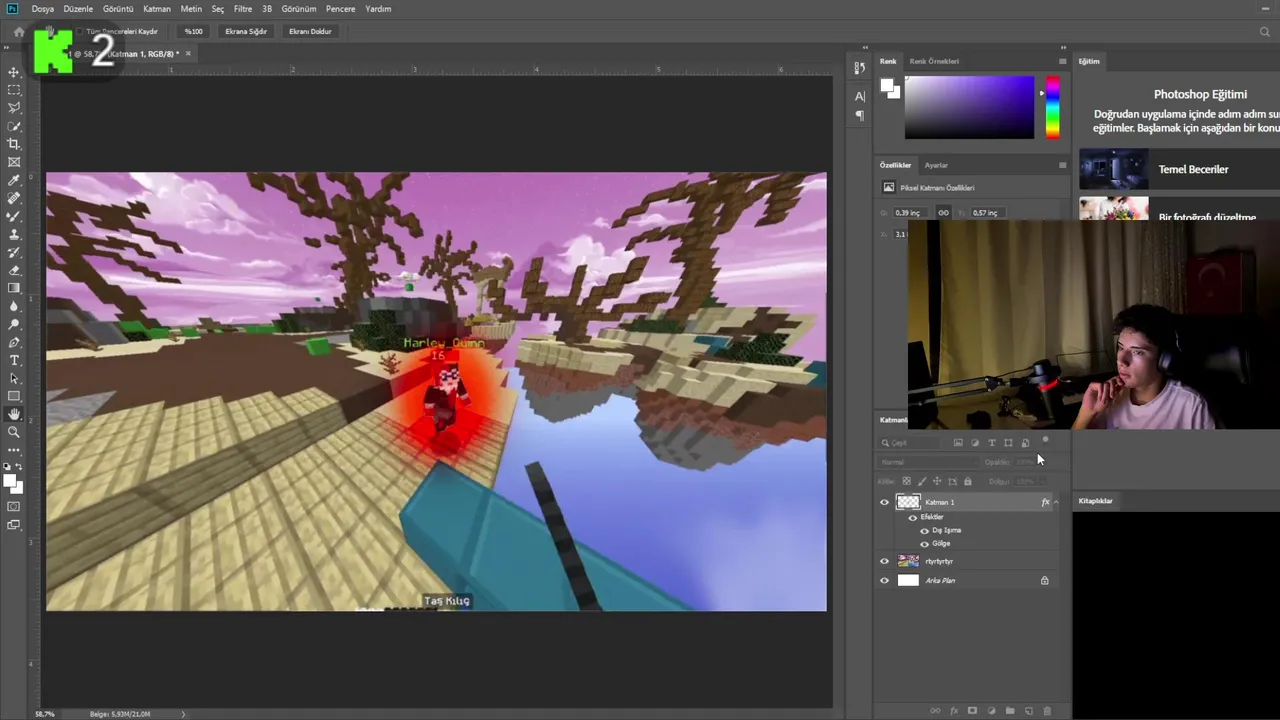Switch to the Ayarlar tab

[936, 166]
